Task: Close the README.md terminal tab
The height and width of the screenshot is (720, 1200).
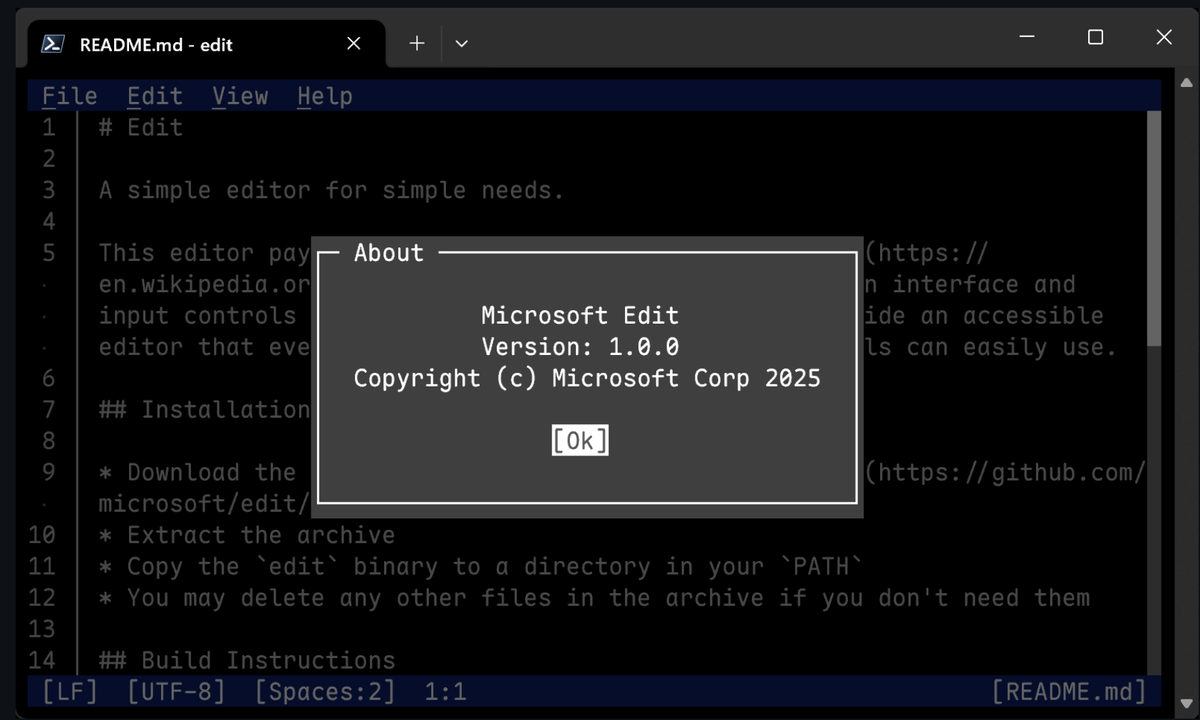Action: pos(353,43)
